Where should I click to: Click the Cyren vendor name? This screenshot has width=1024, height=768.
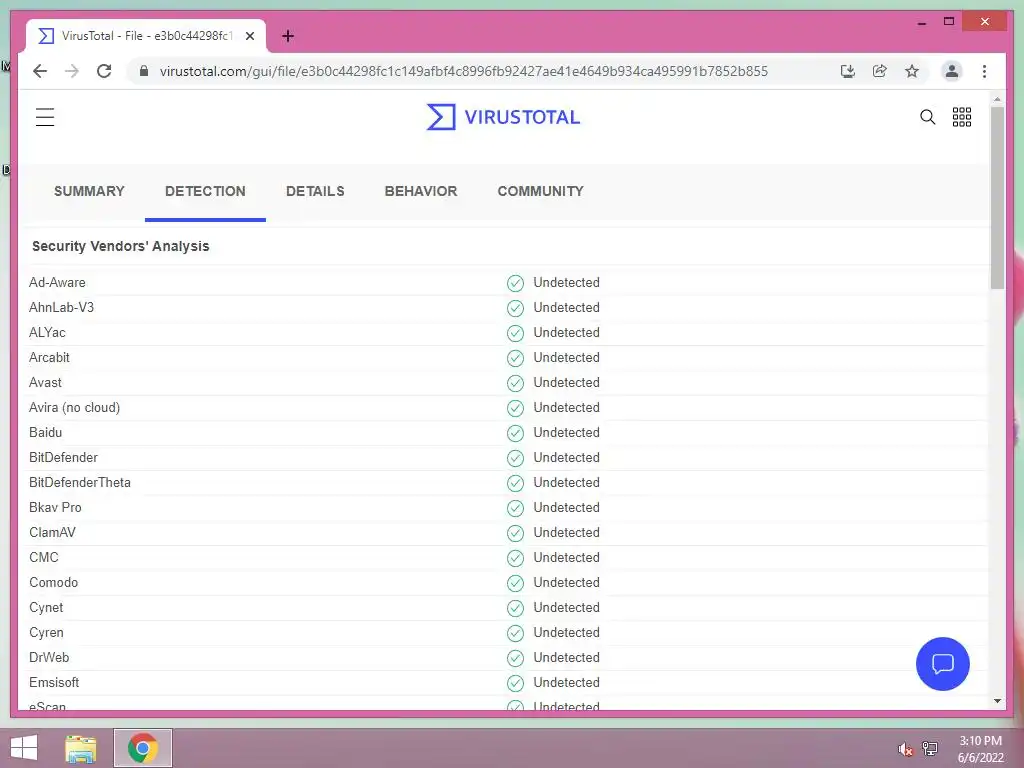(46, 633)
